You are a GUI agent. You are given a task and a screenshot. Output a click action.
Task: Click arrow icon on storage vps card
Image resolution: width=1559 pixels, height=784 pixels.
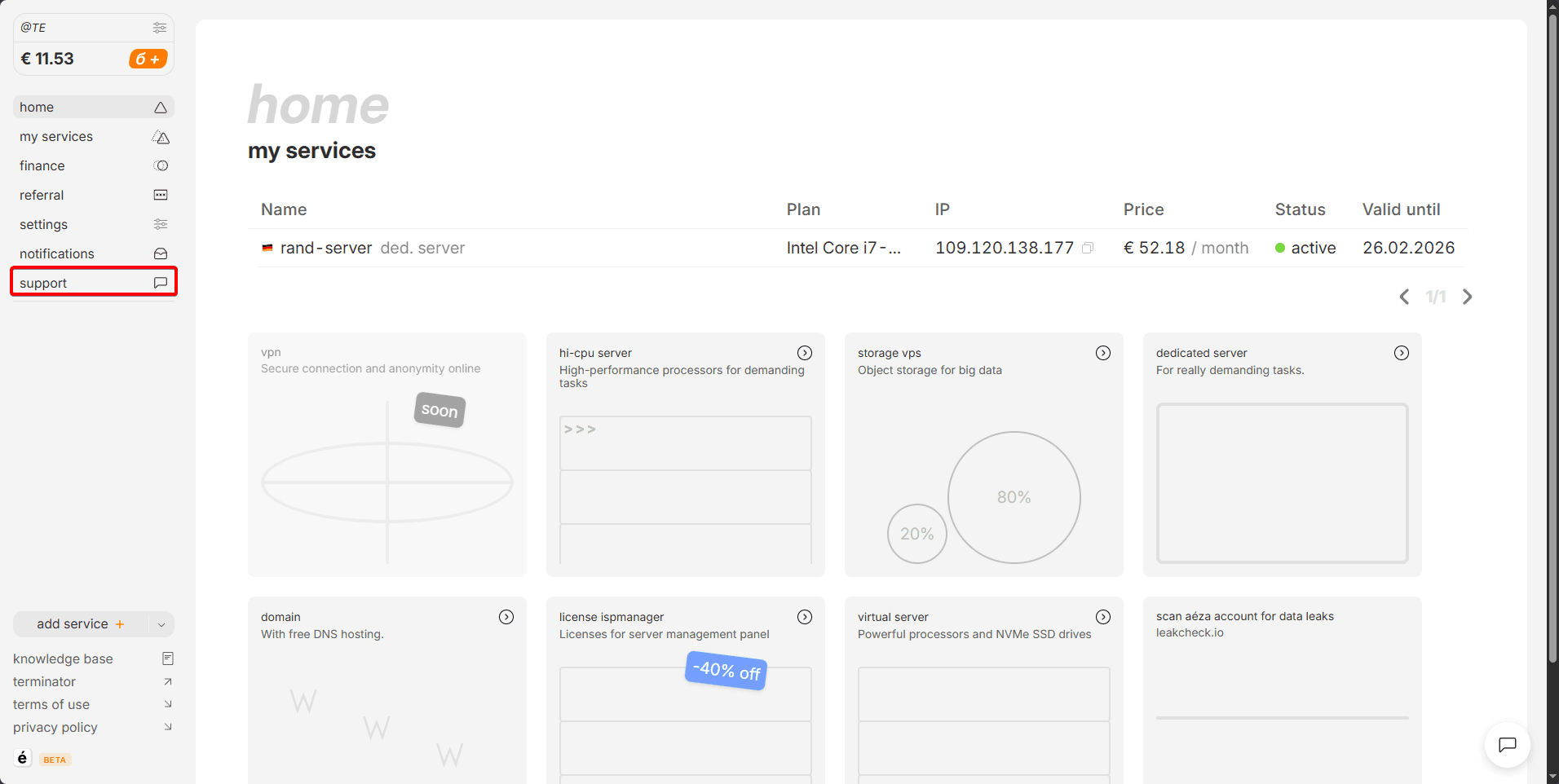[x=1102, y=353]
